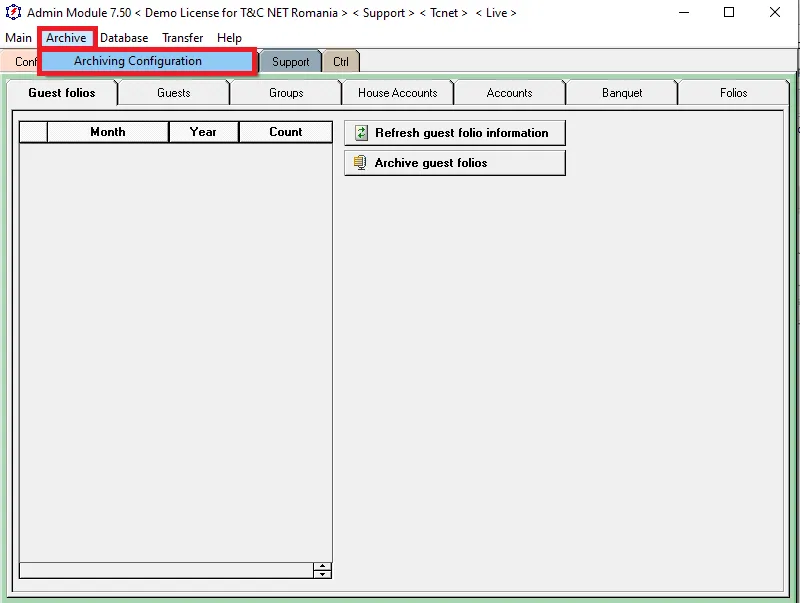Select the Guest folios tab

[x=62, y=93]
